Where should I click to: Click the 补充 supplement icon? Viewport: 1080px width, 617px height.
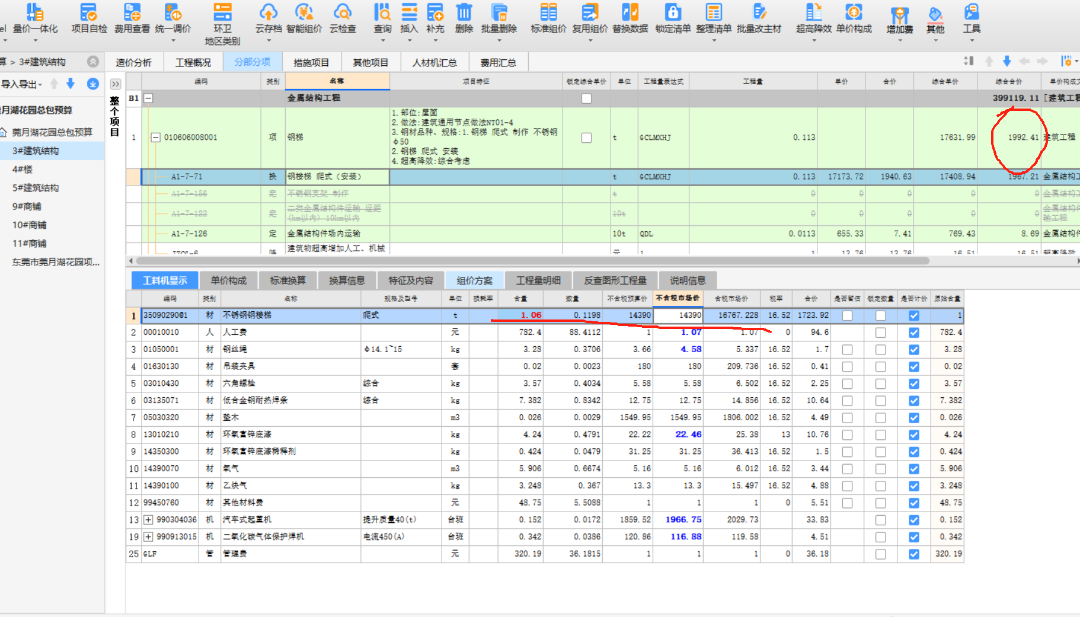[x=435, y=12]
